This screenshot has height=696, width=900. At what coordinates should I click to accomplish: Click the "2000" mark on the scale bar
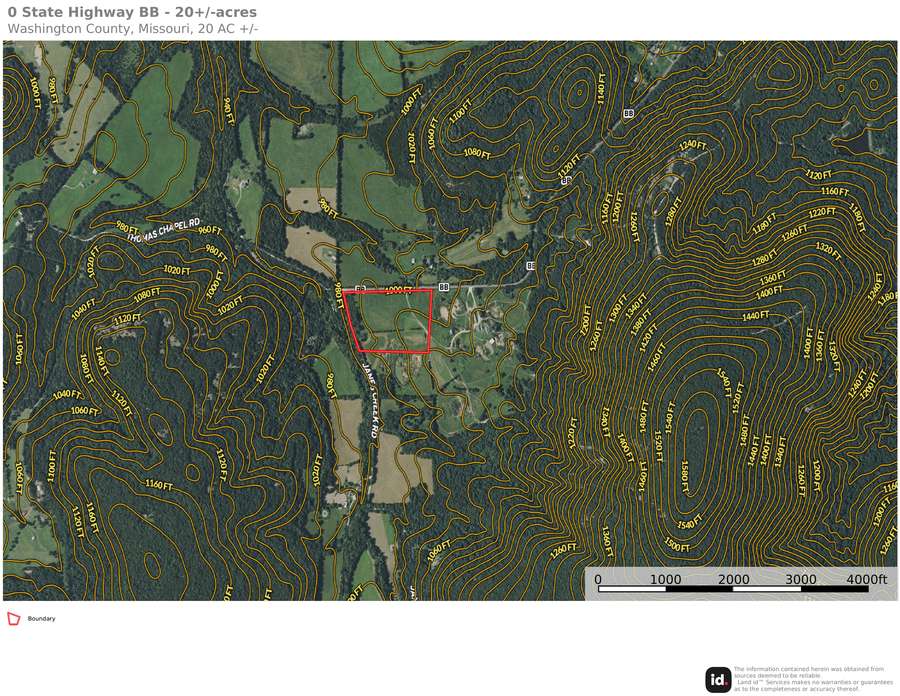(734, 579)
